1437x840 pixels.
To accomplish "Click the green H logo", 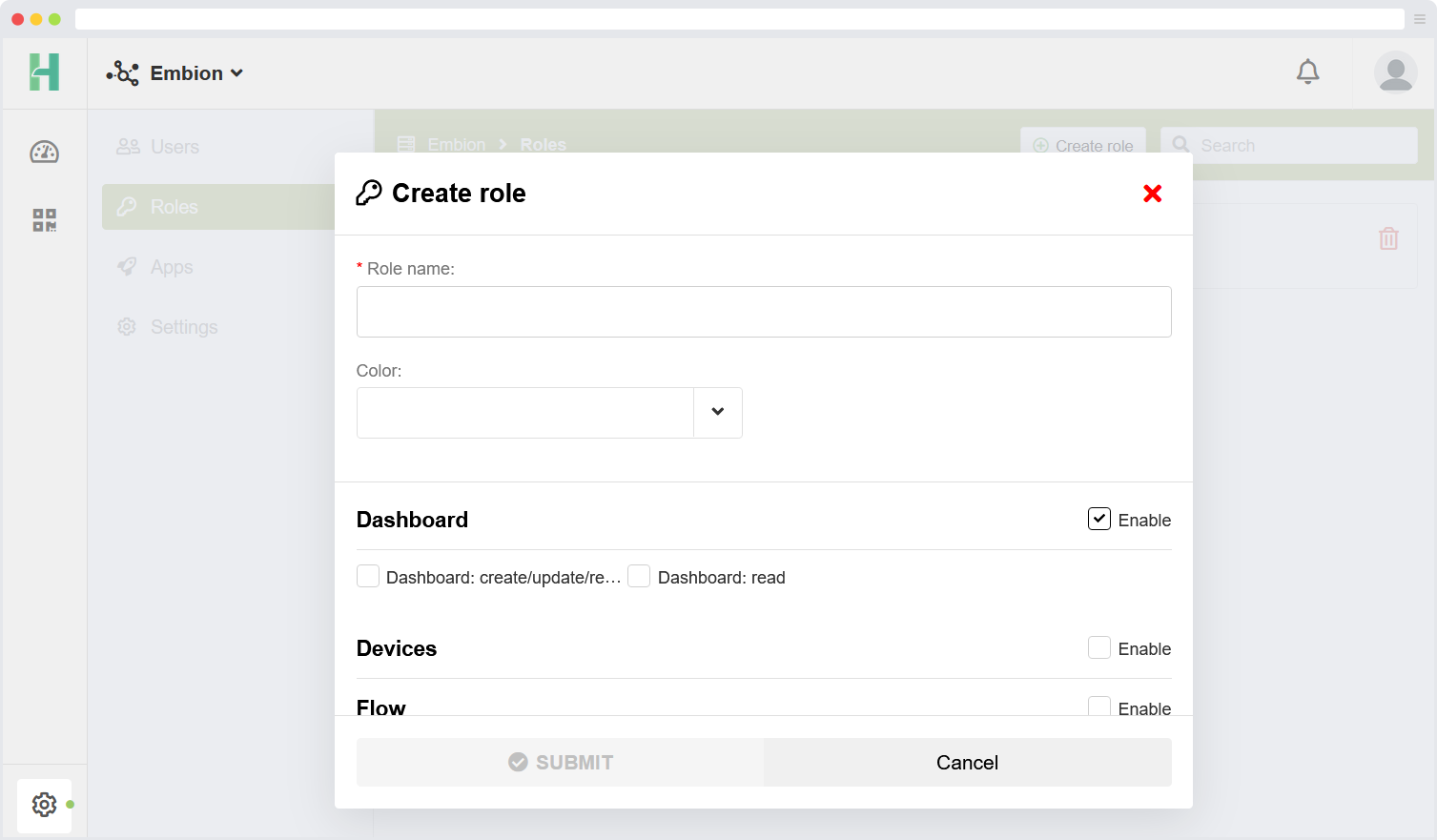I will (x=45, y=72).
